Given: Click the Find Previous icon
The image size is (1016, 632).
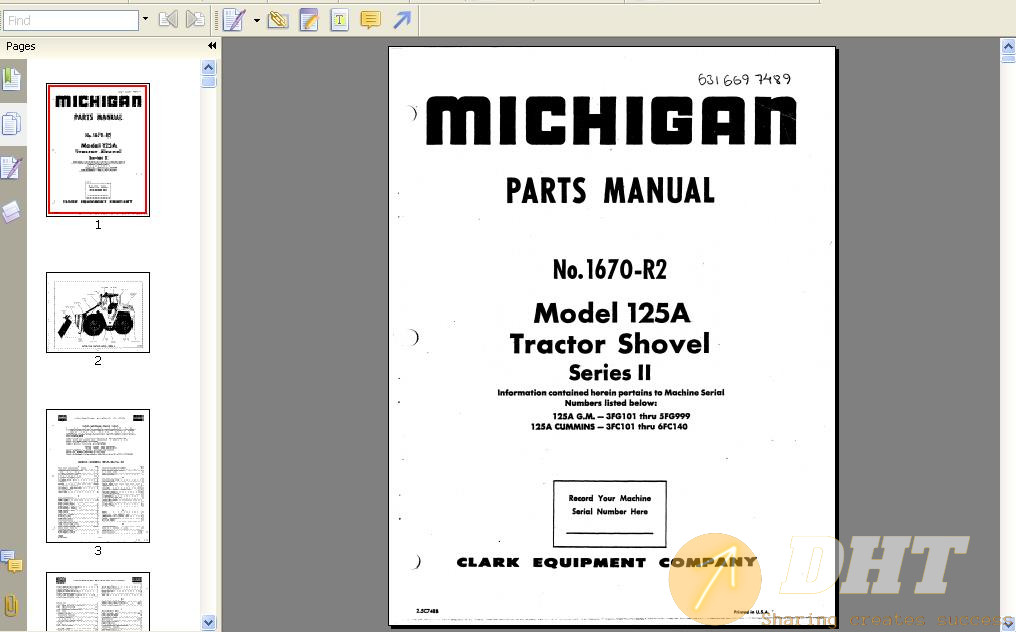Looking at the screenshot, I should [168, 19].
